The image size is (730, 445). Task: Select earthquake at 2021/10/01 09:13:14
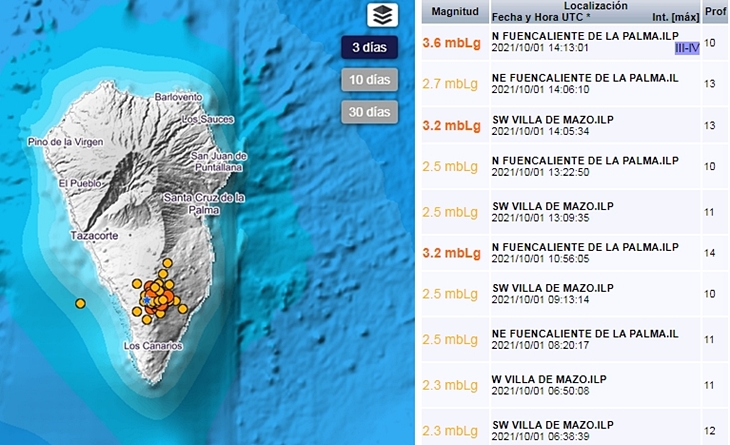540,300
